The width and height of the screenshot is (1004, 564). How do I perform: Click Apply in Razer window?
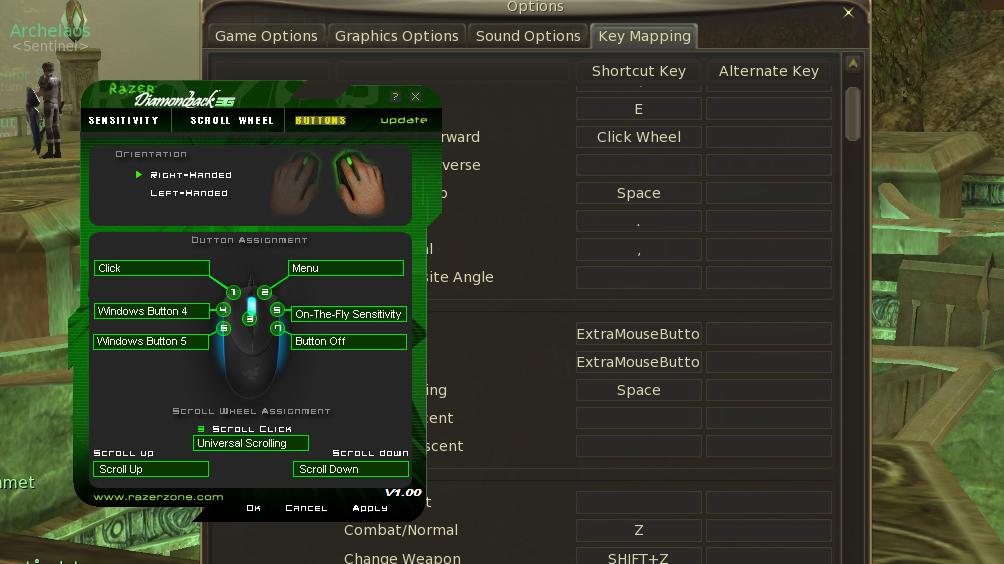[x=370, y=508]
